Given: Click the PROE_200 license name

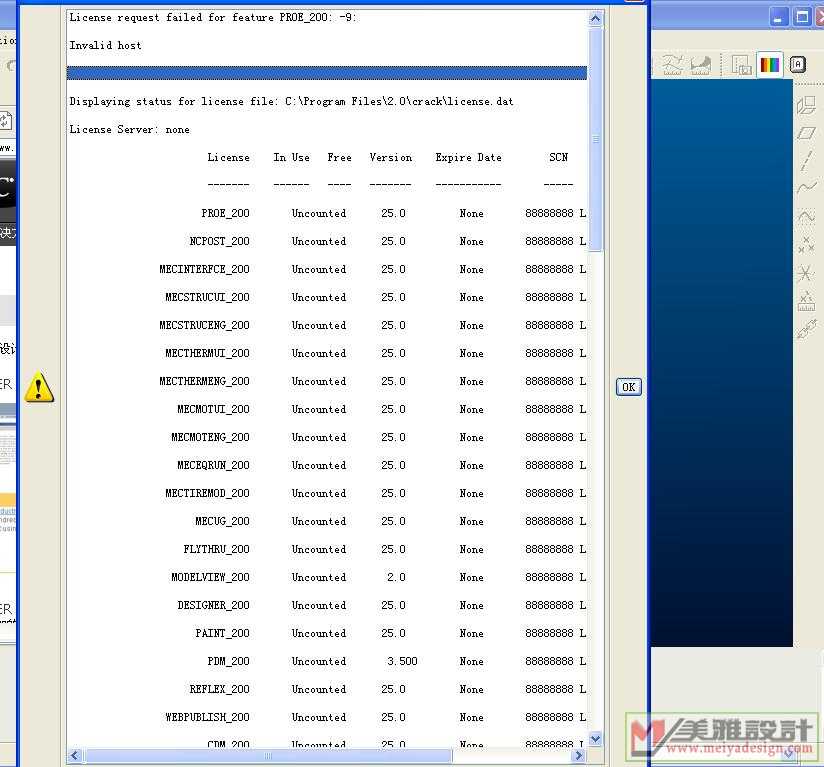Looking at the screenshot, I should 225,213.
